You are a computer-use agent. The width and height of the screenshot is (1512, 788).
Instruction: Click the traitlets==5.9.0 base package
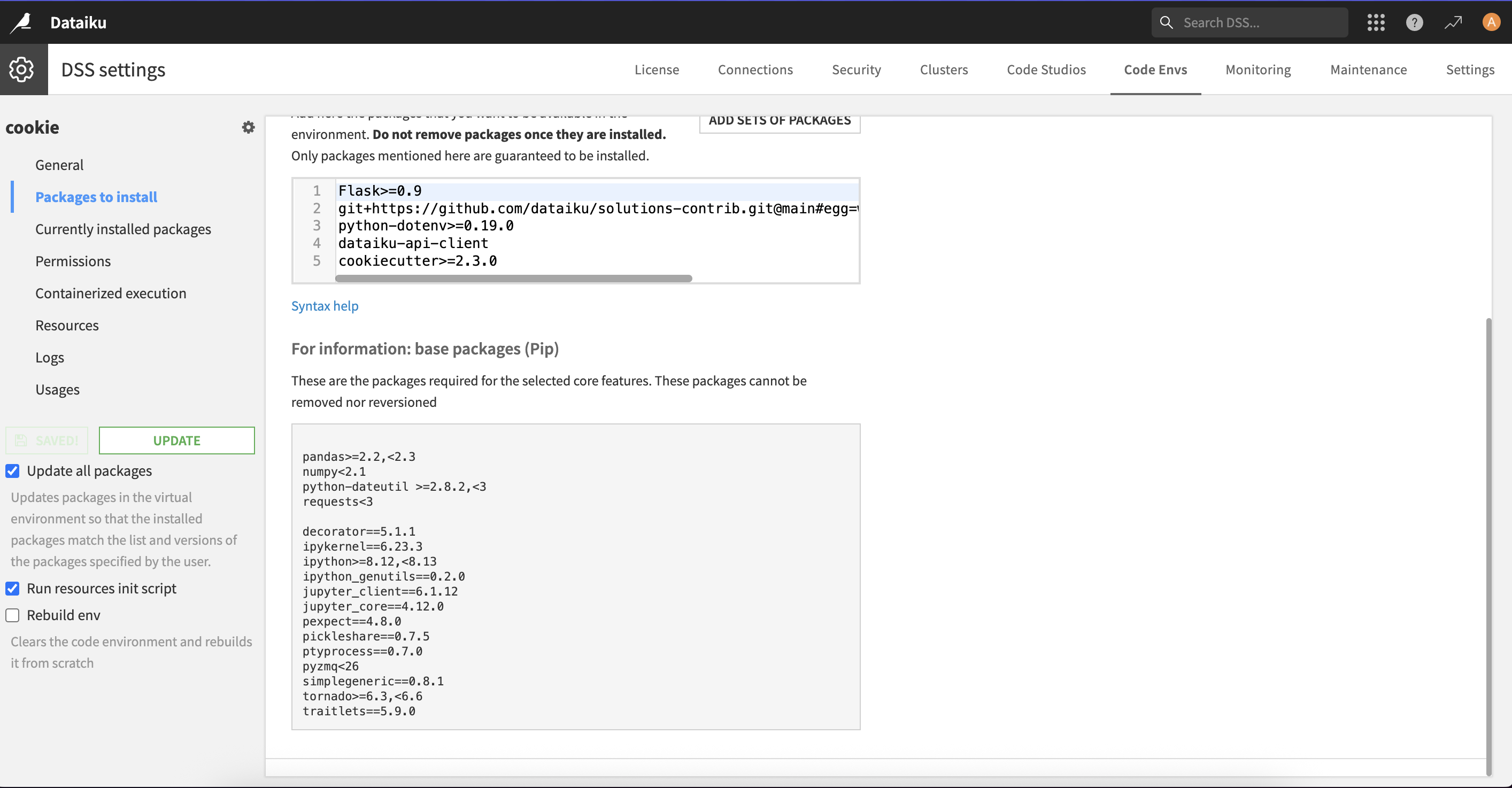pyautogui.click(x=359, y=711)
